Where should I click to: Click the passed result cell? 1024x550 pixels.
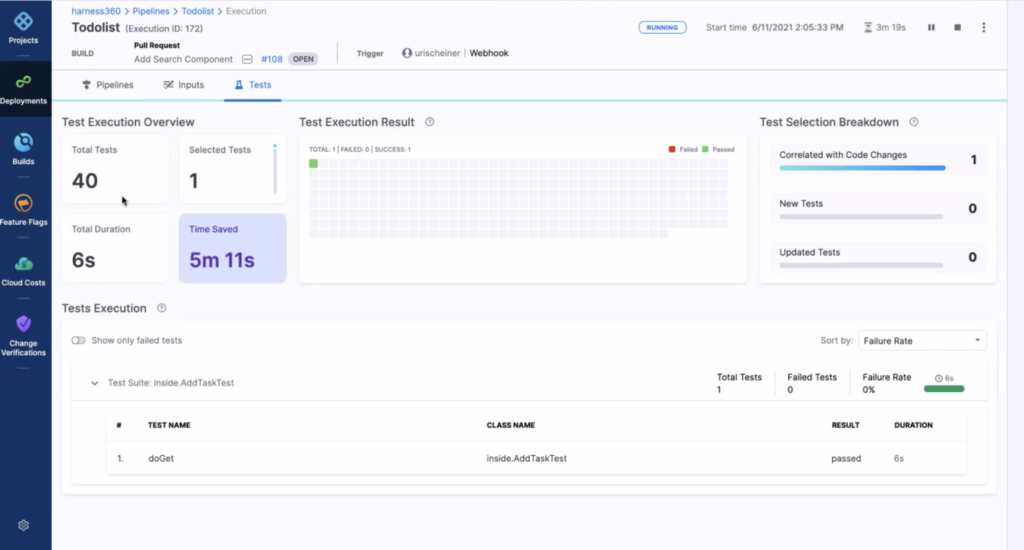(846, 459)
